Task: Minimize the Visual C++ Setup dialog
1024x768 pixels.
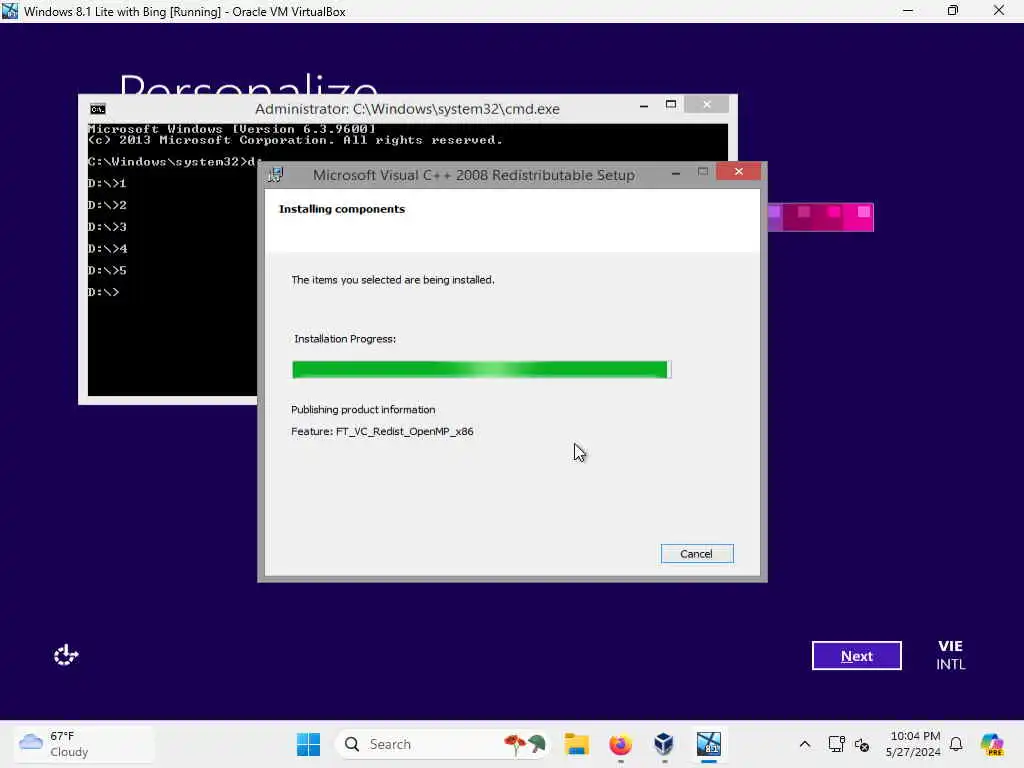Action: click(676, 173)
